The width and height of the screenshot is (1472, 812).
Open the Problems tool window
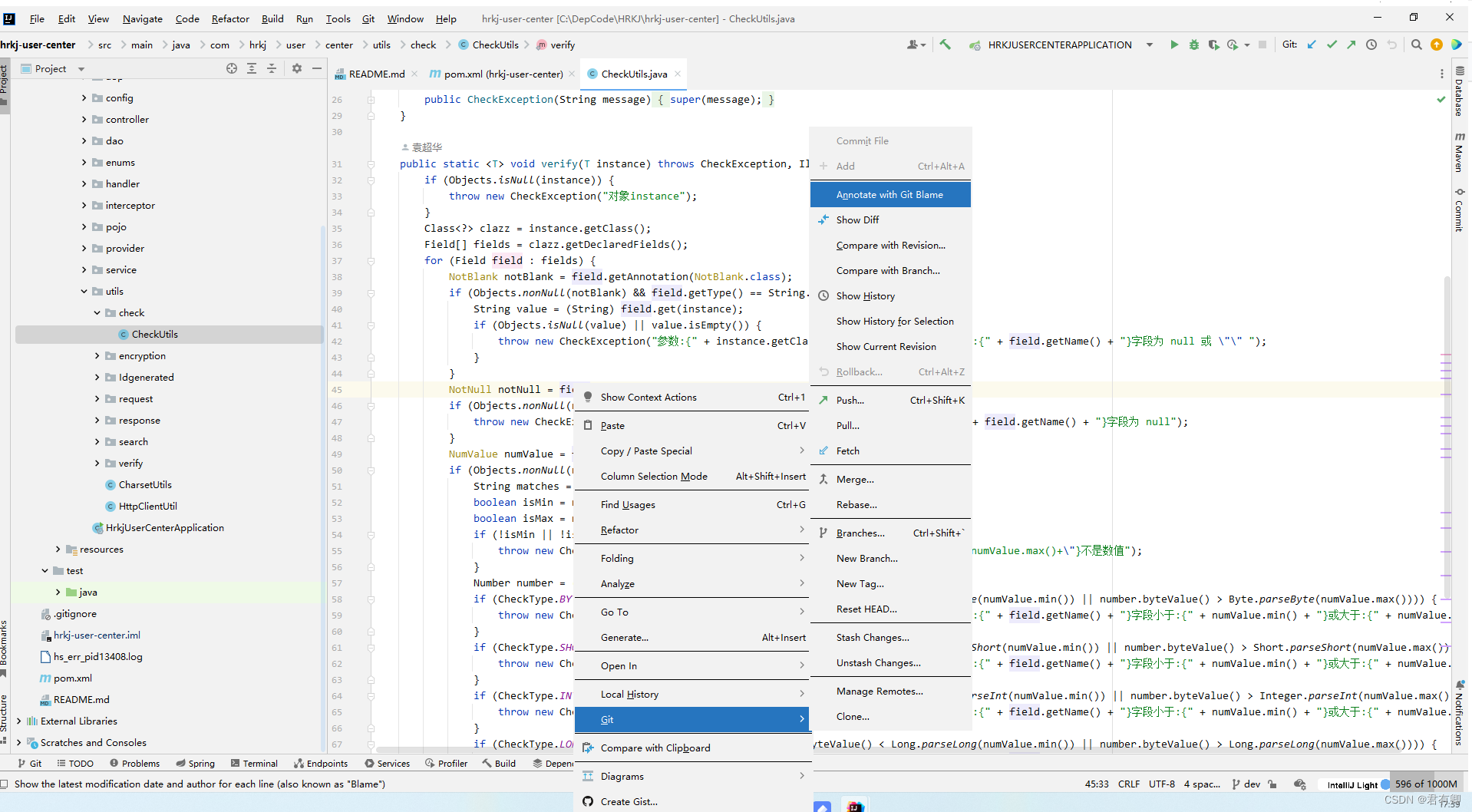coord(134,764)
